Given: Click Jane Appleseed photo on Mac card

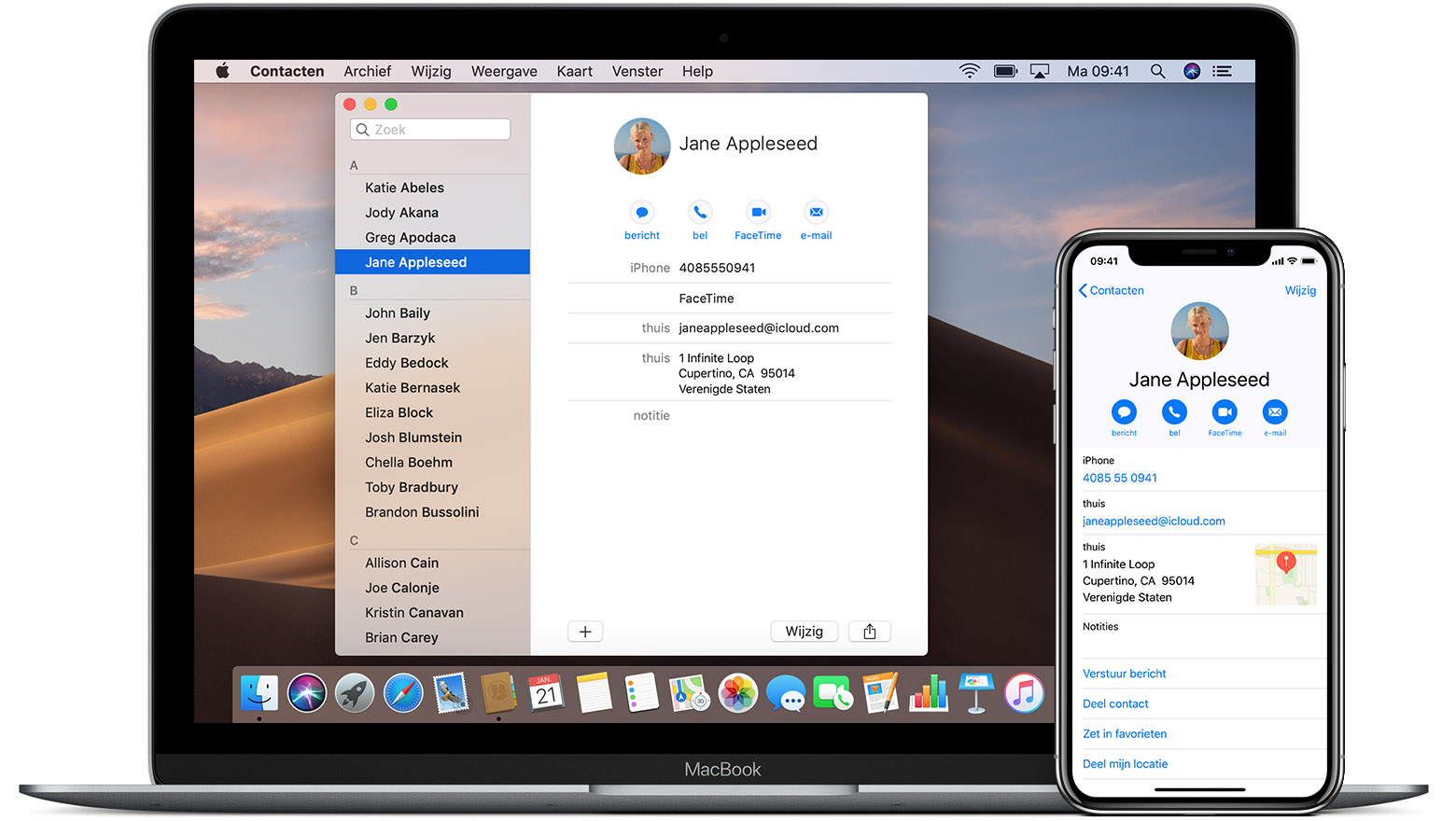Looking at the screenshot, I should (642, 146).
